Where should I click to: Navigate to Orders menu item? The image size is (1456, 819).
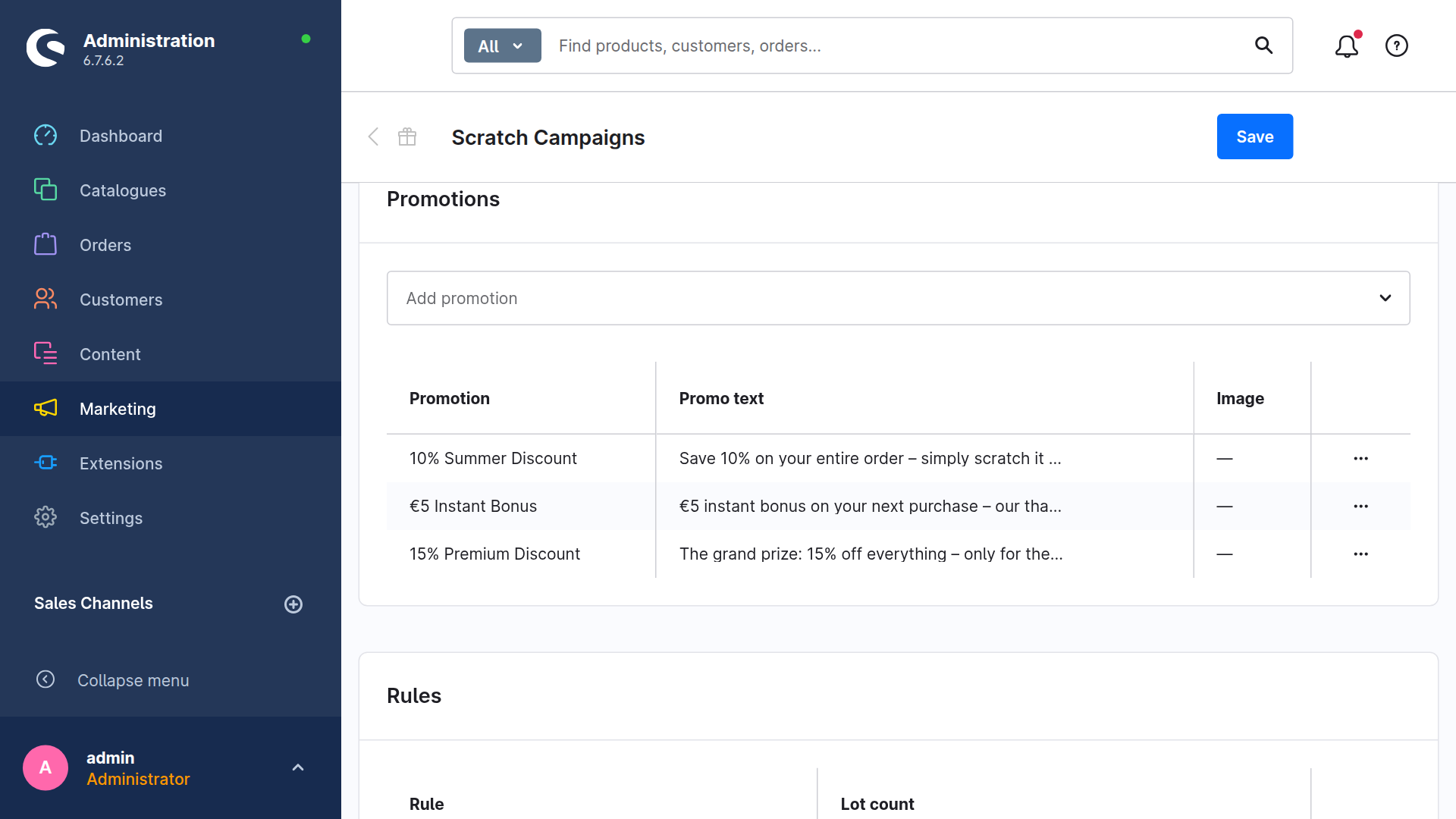coord(105,245)
